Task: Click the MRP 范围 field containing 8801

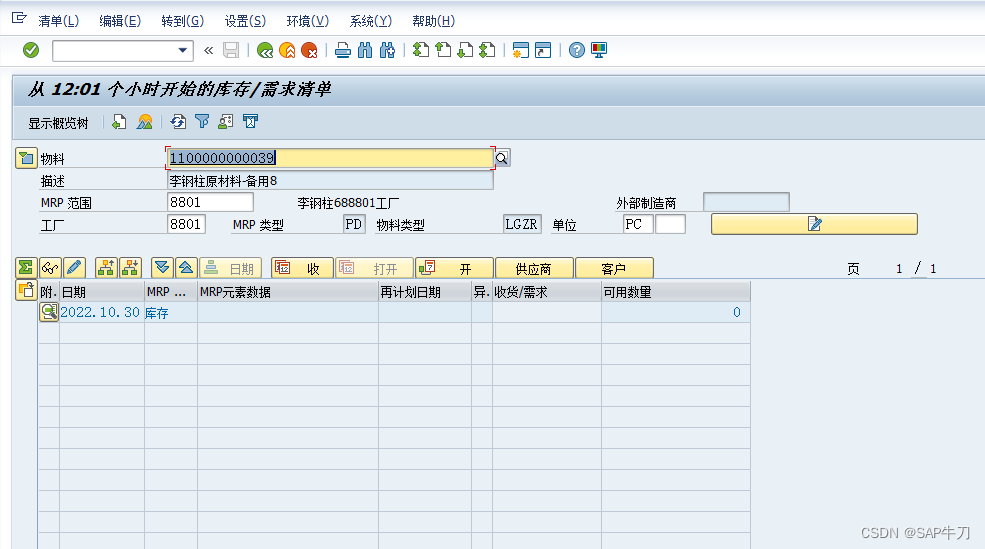Action: click(x=210, y=202)
